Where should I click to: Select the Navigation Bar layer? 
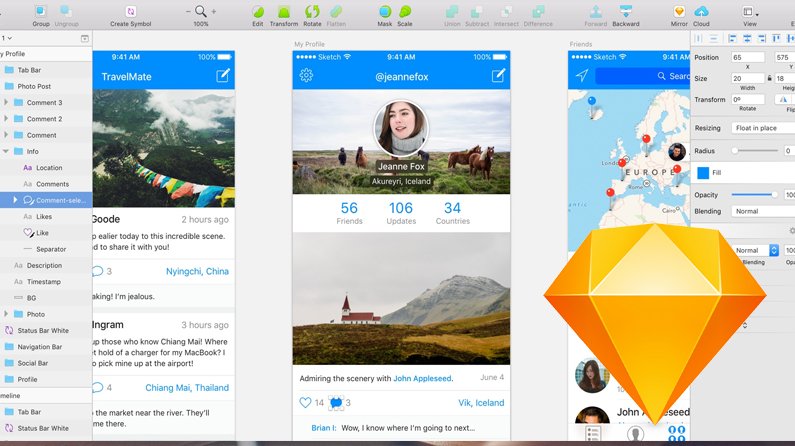(x=46, y=347)
